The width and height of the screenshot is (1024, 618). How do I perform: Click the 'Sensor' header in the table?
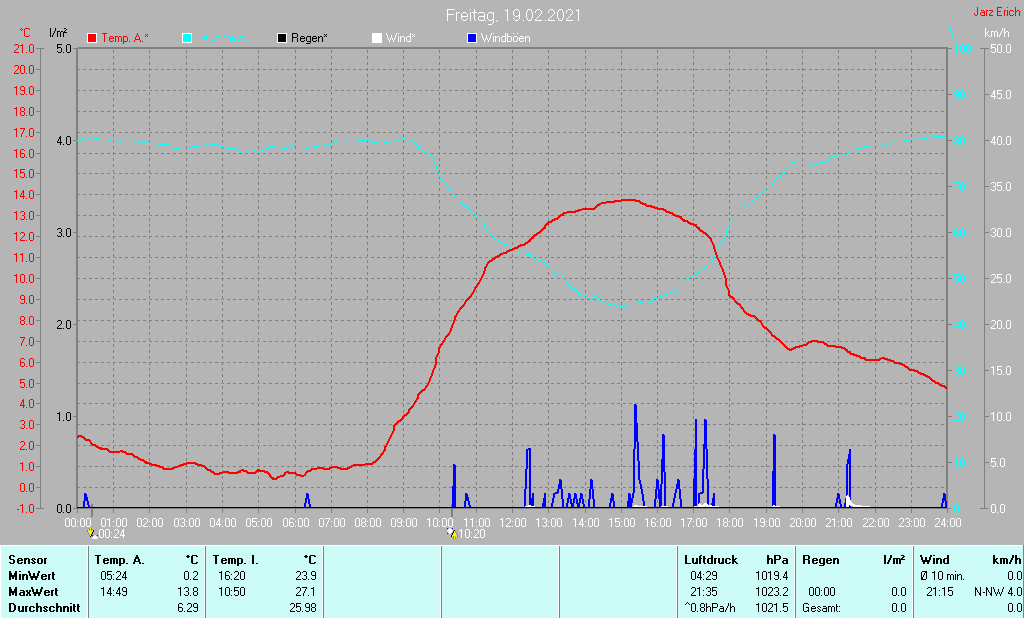(28, 560)
